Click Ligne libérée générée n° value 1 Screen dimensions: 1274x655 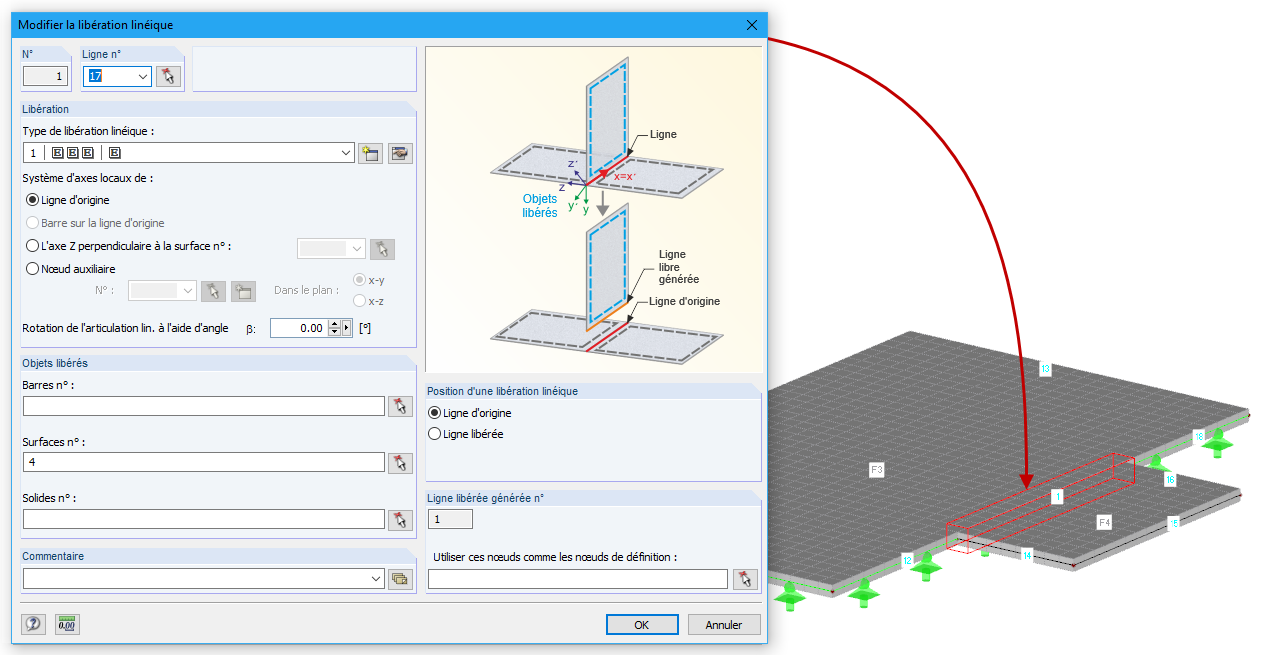click(x=450, y=519)
